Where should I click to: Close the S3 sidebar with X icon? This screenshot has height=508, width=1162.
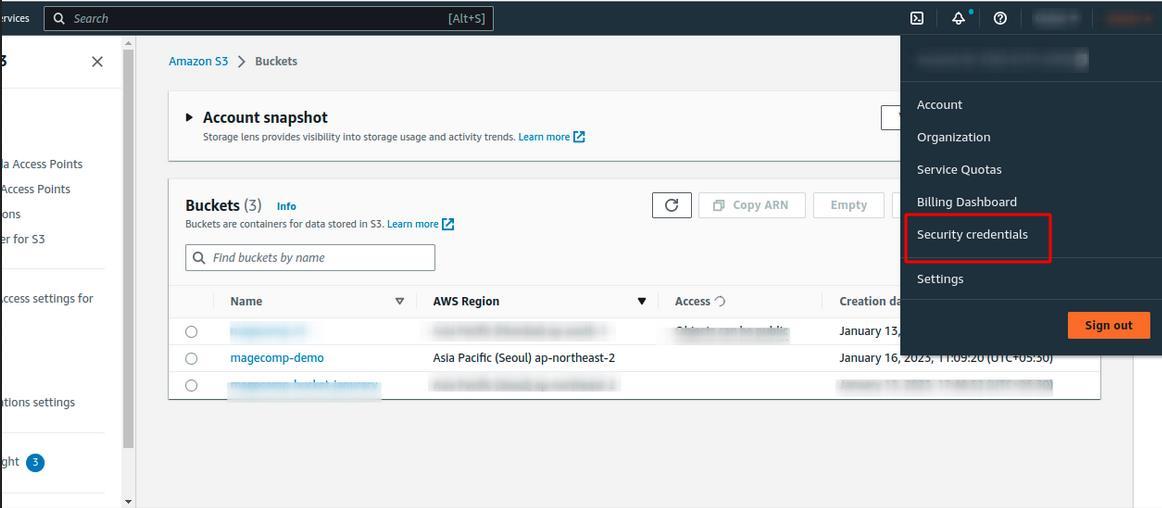(x=97, y=62)
